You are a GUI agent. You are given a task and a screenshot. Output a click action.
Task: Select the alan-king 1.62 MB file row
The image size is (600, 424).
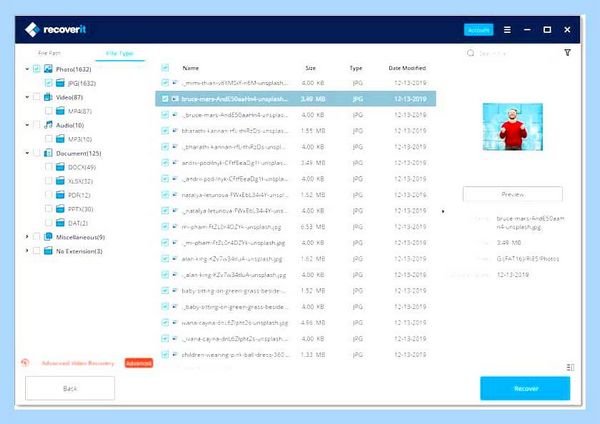pyautogui.click(x=295, y=259)
